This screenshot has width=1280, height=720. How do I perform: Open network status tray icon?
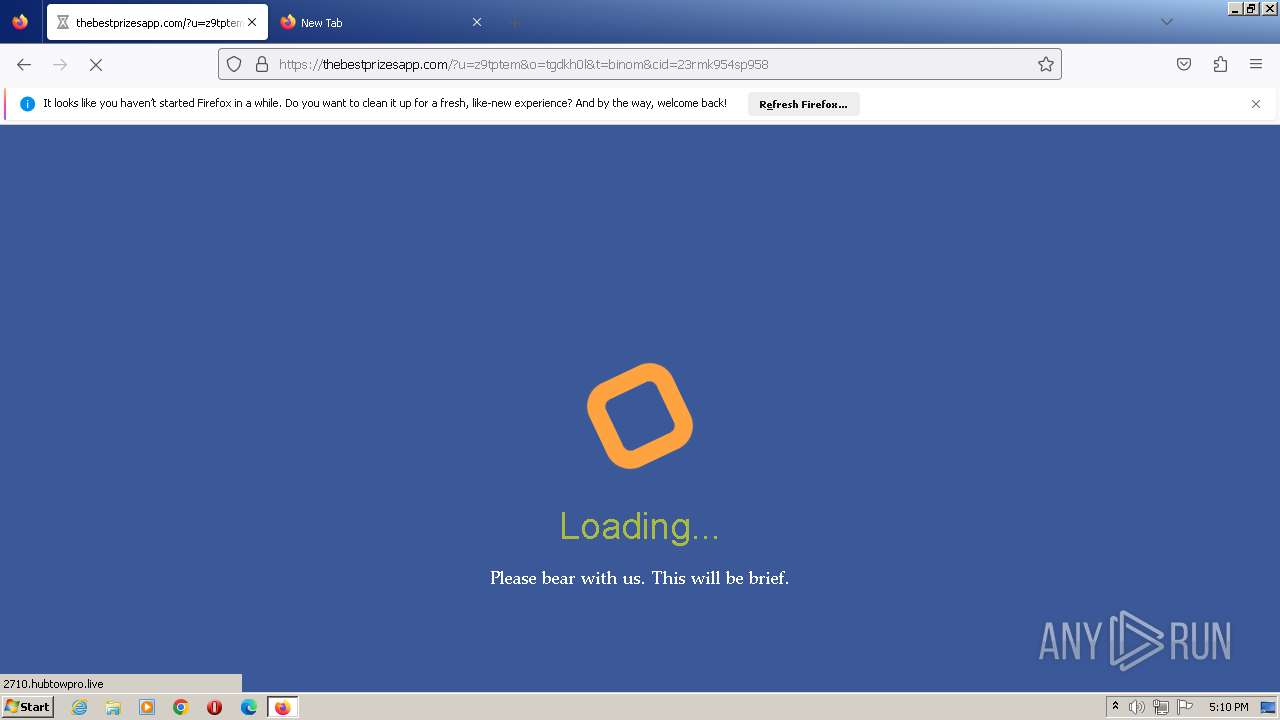click(1161, 707)
